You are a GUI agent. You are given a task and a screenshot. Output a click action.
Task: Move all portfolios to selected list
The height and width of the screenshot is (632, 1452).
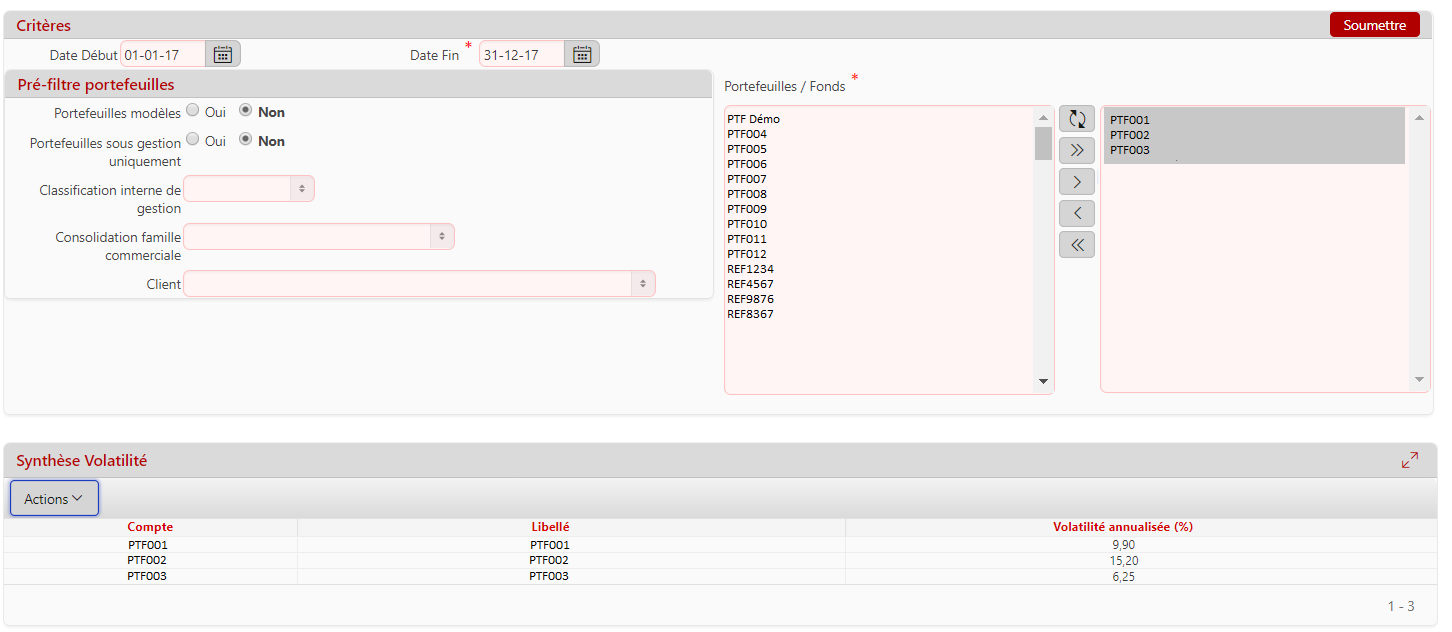[1076, 150]
